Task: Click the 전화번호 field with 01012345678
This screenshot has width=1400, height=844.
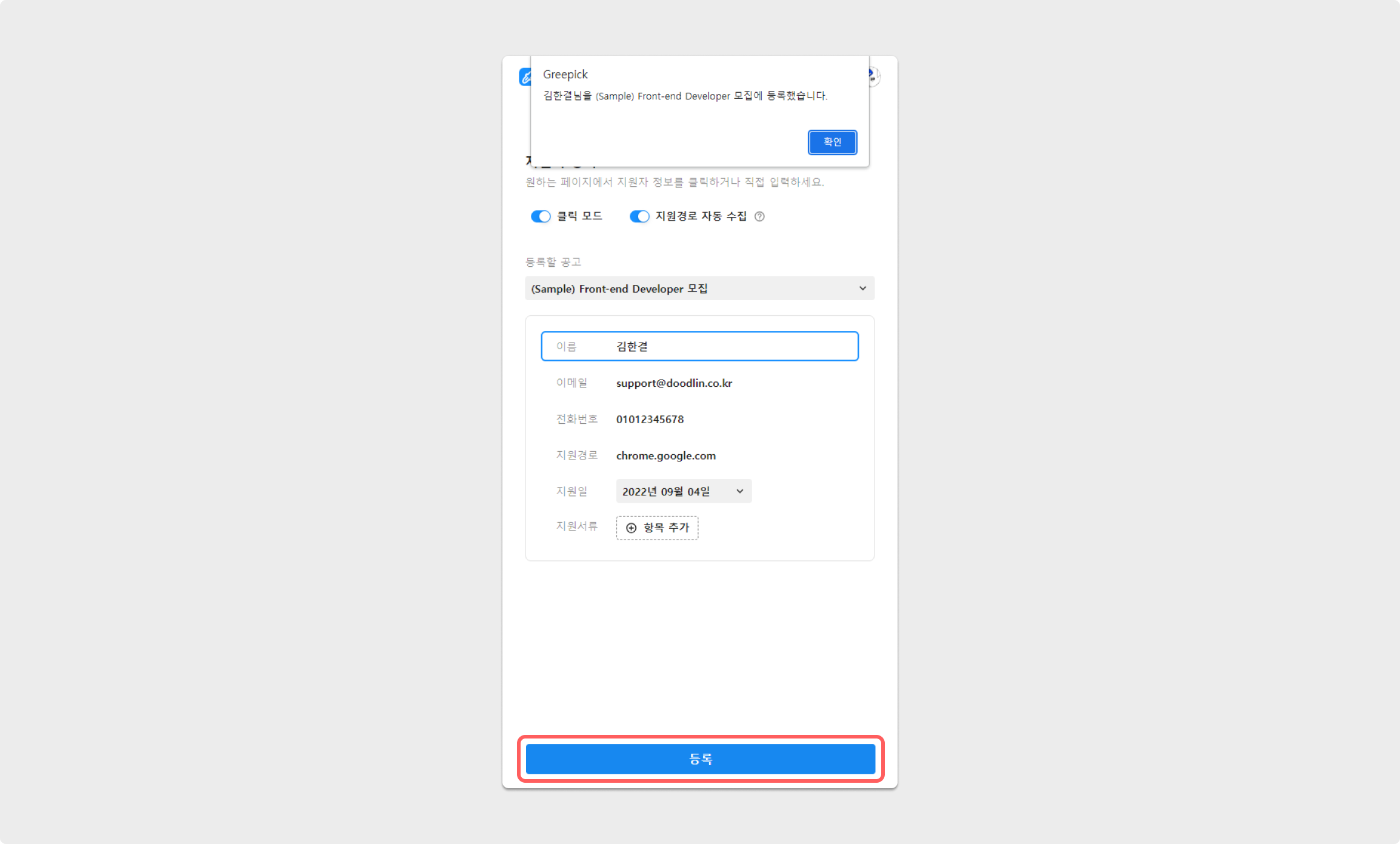Action: (650, 420)
